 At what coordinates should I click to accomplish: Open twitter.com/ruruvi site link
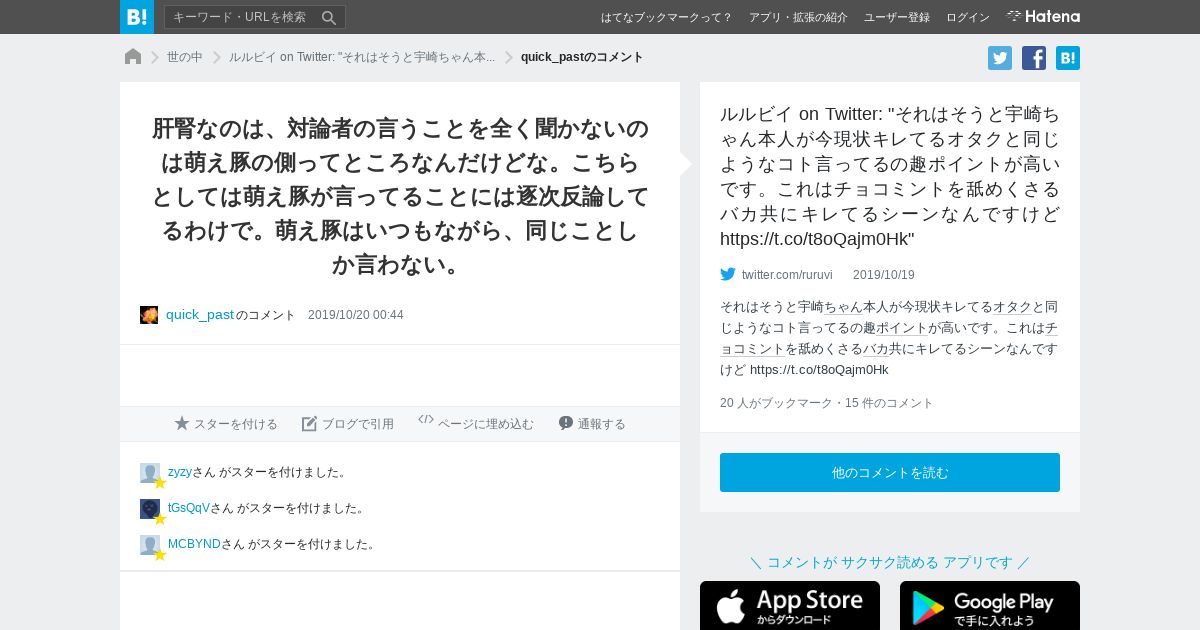(787, 275)
